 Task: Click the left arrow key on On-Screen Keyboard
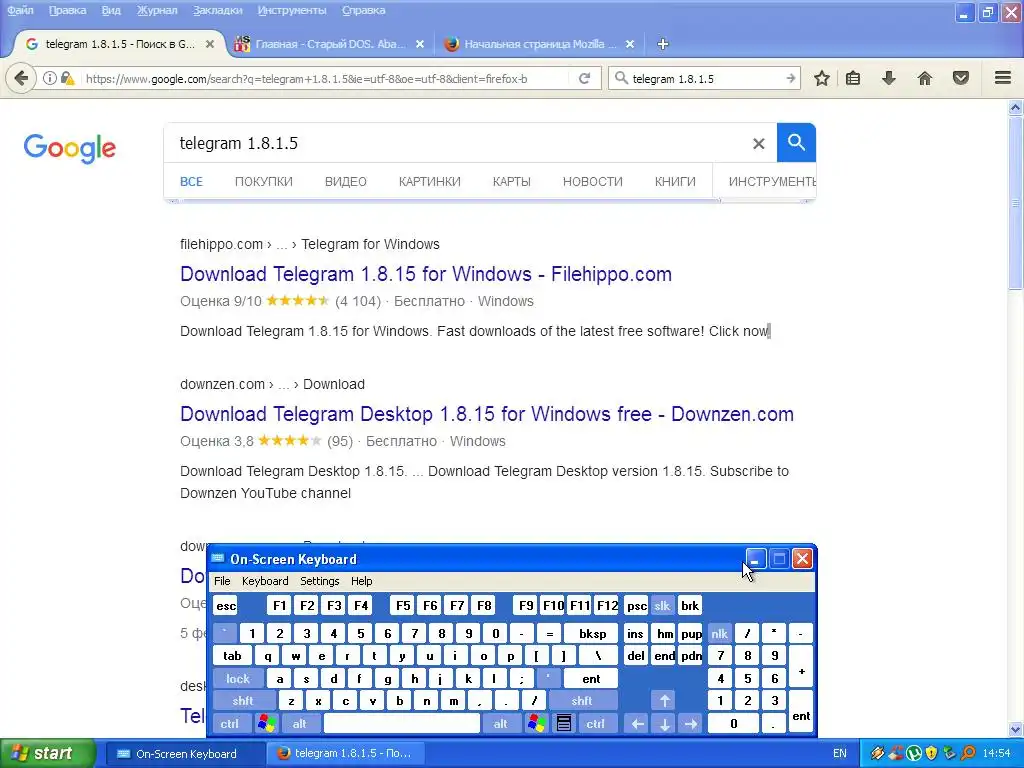(637, 724)
